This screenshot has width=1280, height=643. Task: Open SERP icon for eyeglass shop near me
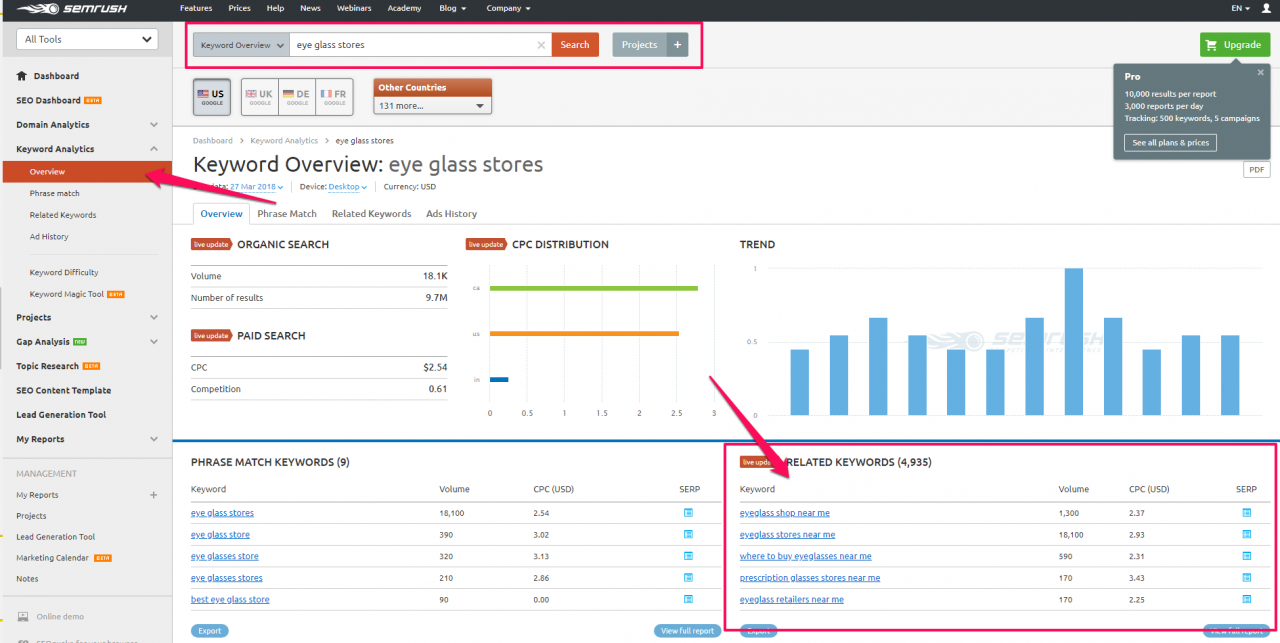(1247, 512)
